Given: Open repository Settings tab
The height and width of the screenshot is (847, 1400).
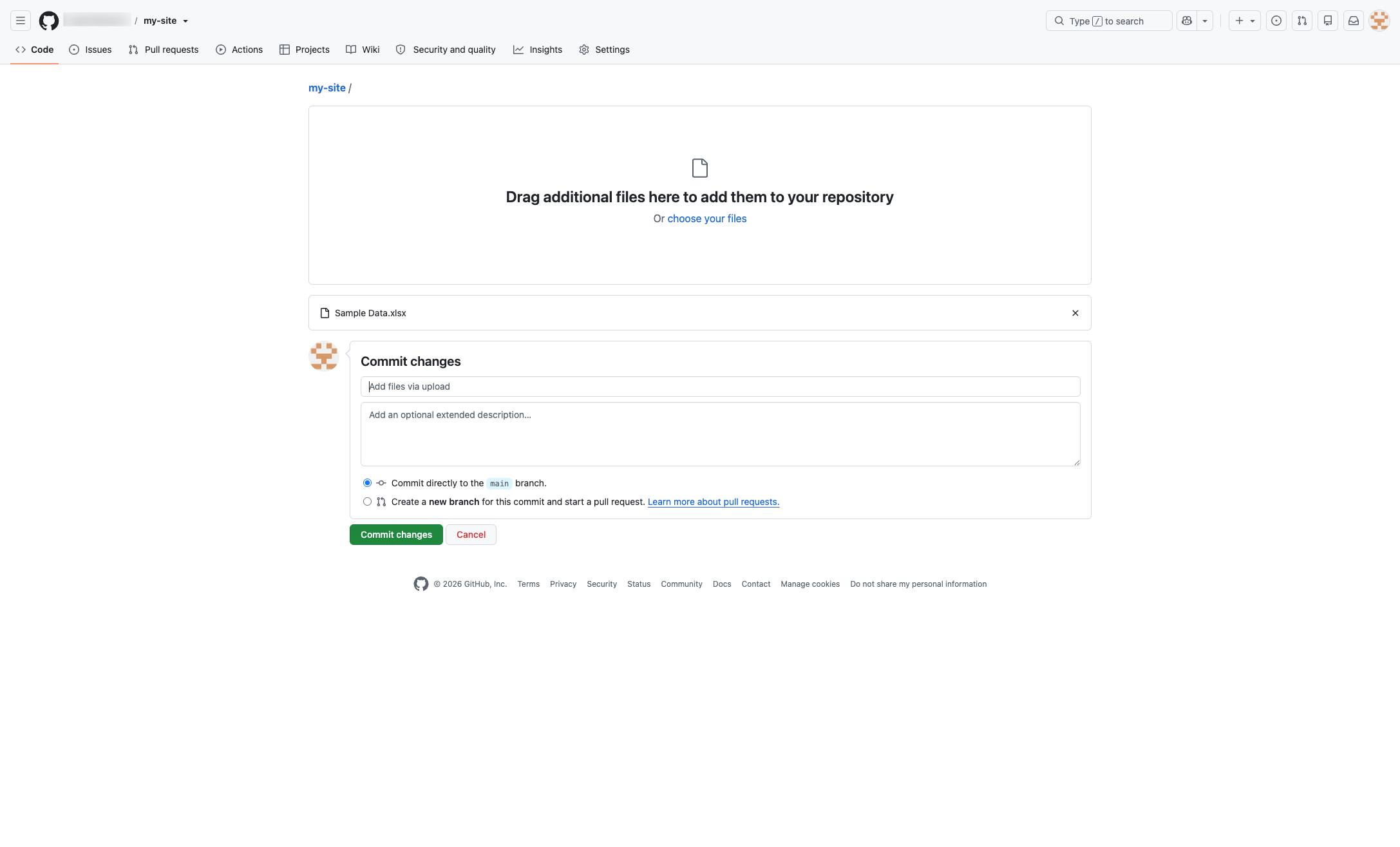Looking at the screenshot, I should click(x=604, y=50).
